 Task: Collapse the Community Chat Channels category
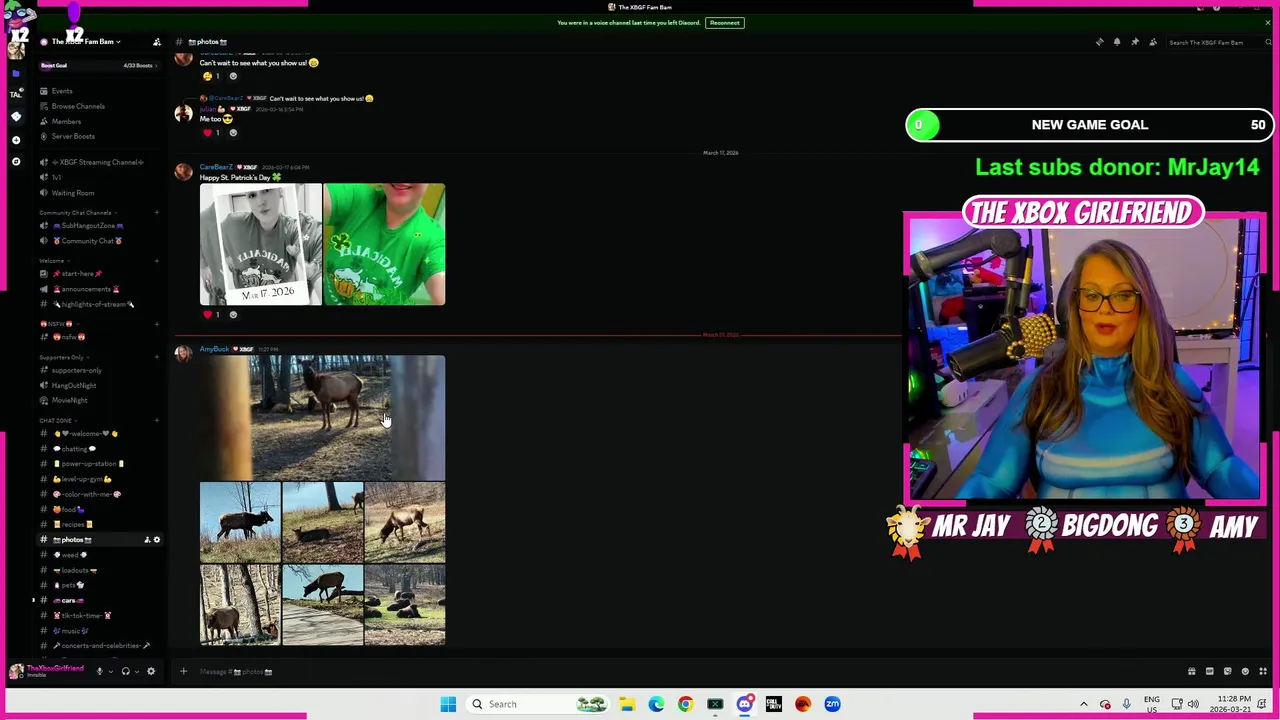click(76, 212)
